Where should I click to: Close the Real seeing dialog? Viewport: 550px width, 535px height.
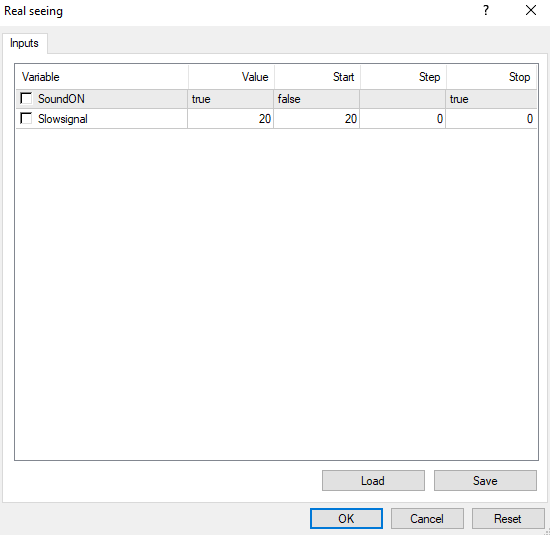pyautogui.click(x=531, y=11)
